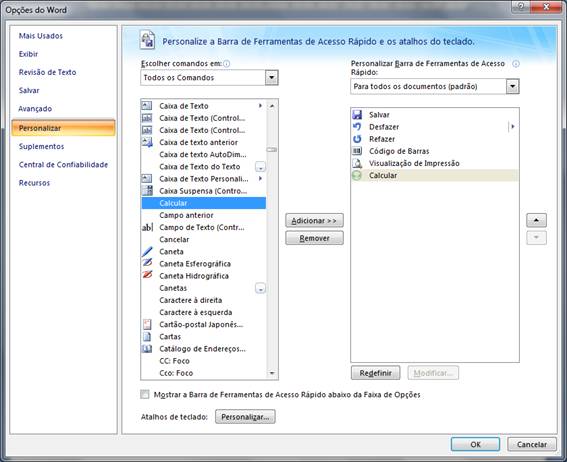The image size is (567, 462).
Task: Click the green Calcular icon in toolbar list
Action: [x=357, y=175]
